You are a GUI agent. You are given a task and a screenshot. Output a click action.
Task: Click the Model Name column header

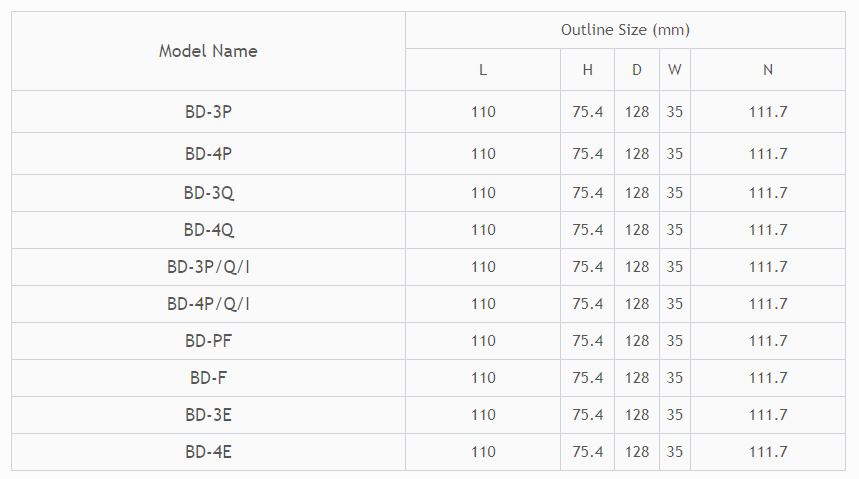pos(208,51)
